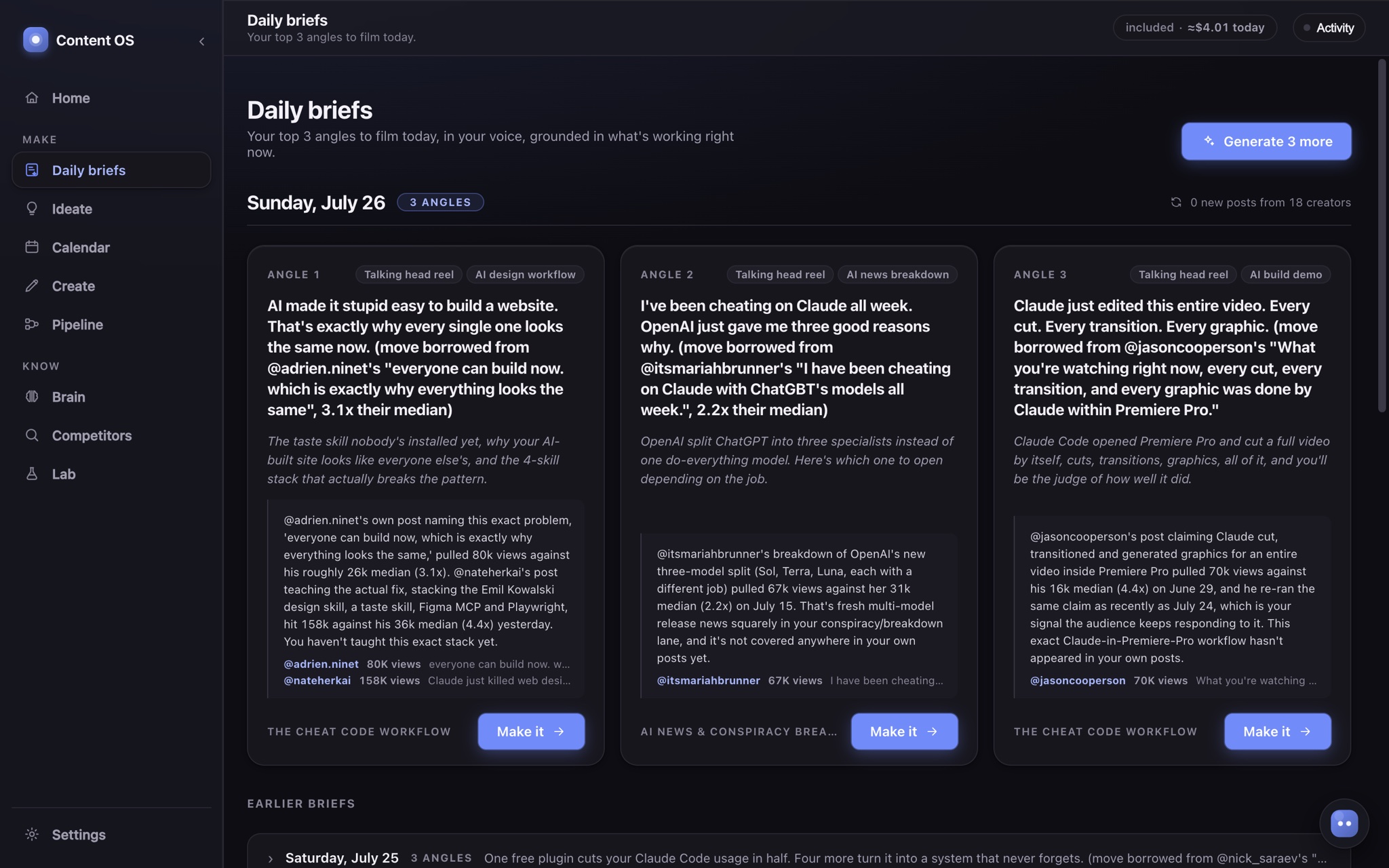Click the page vertical scrollbar

[1382, 236]
